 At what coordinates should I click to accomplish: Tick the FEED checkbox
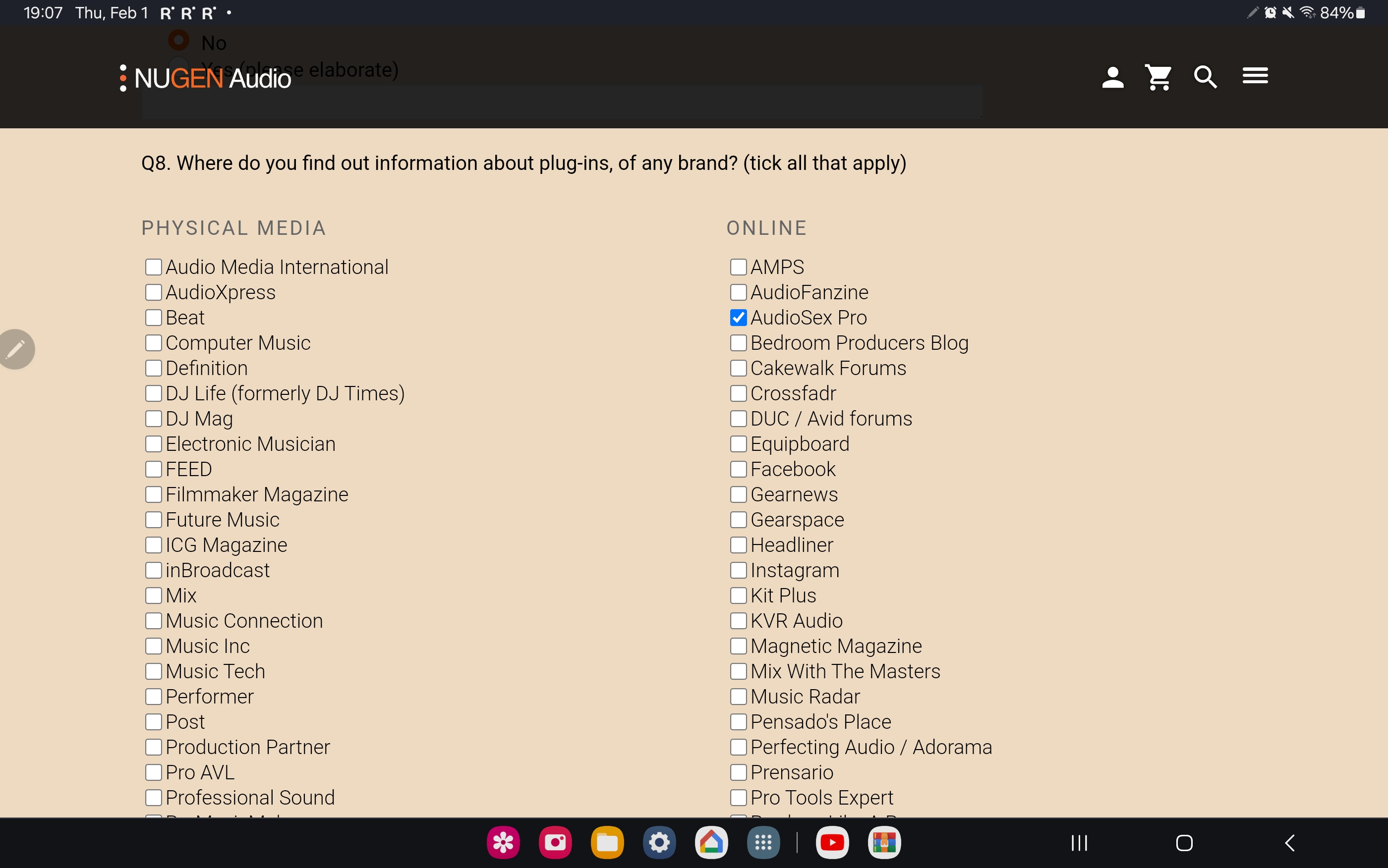pos(153,469)
